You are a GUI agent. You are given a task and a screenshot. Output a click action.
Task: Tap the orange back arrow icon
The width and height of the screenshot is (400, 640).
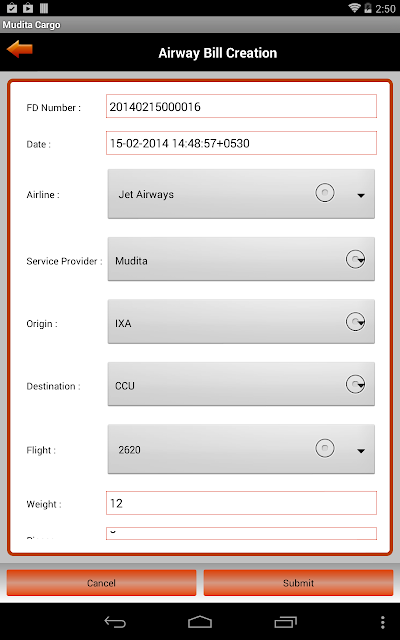coord(20,50)
